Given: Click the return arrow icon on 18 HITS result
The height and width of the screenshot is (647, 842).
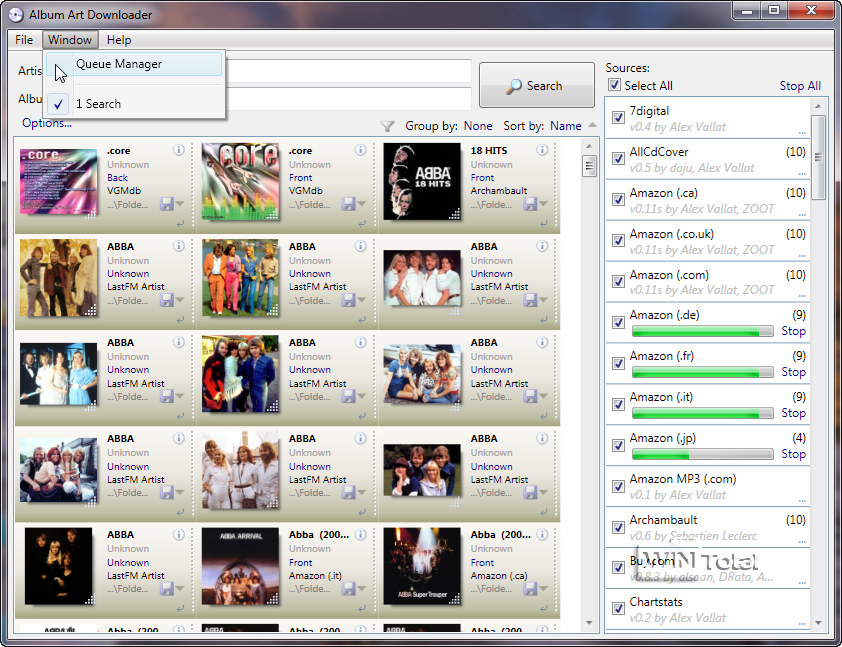Looking at the screenshot, I should point(544,223).
